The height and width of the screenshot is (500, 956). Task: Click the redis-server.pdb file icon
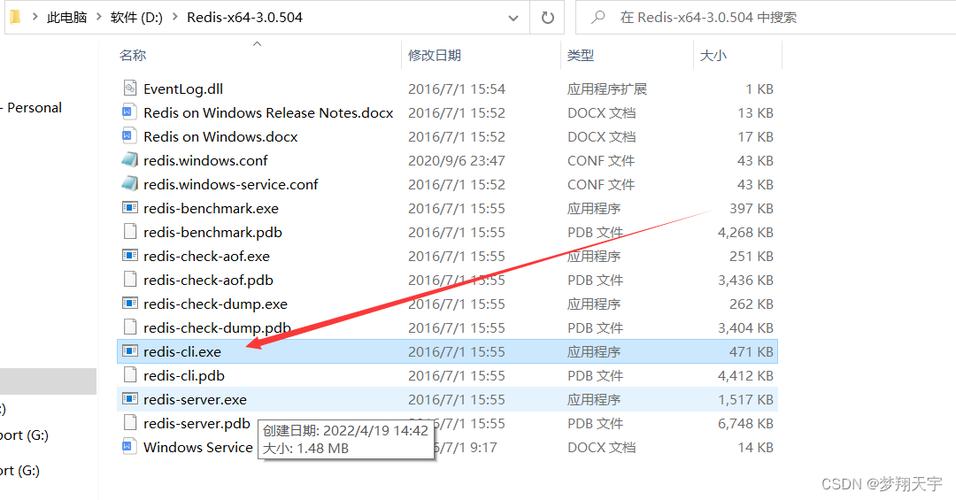click(129, 423)
